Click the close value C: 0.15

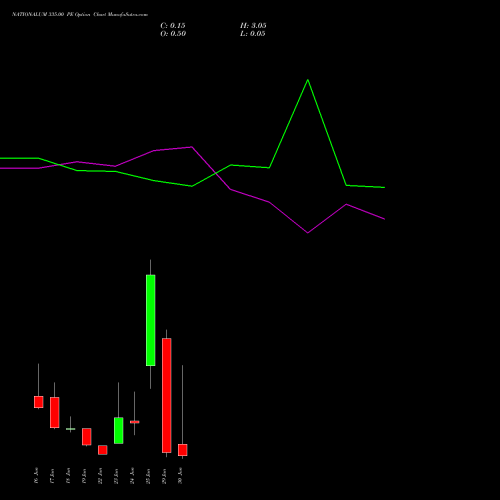point(173,26)
